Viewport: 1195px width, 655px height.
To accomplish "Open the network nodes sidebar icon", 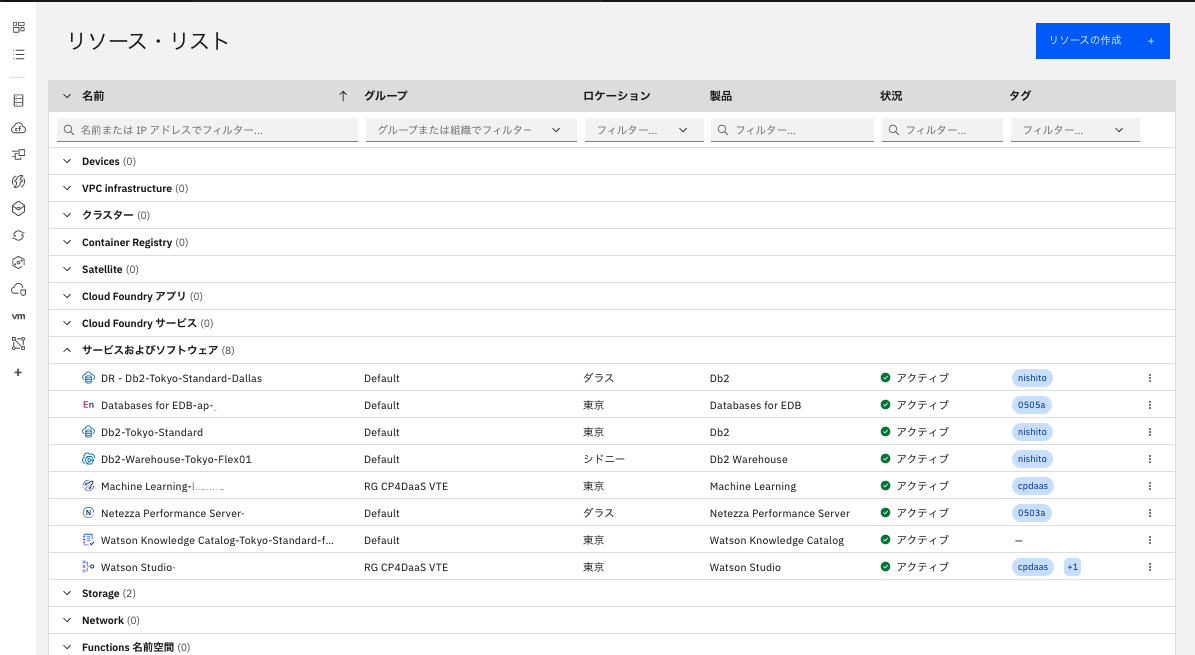I will coord(18,344).
